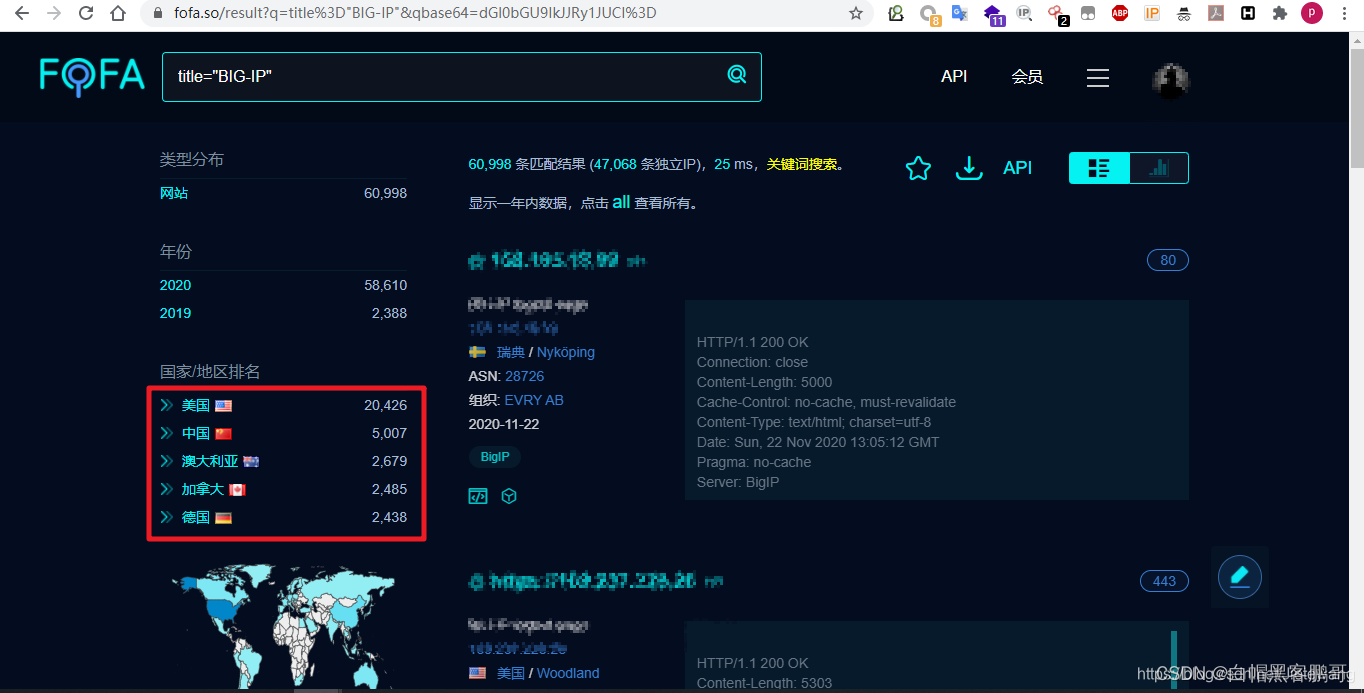
Task: Switch to chart statistics view
Action: pyautogui.click(x=1159, y=168)
